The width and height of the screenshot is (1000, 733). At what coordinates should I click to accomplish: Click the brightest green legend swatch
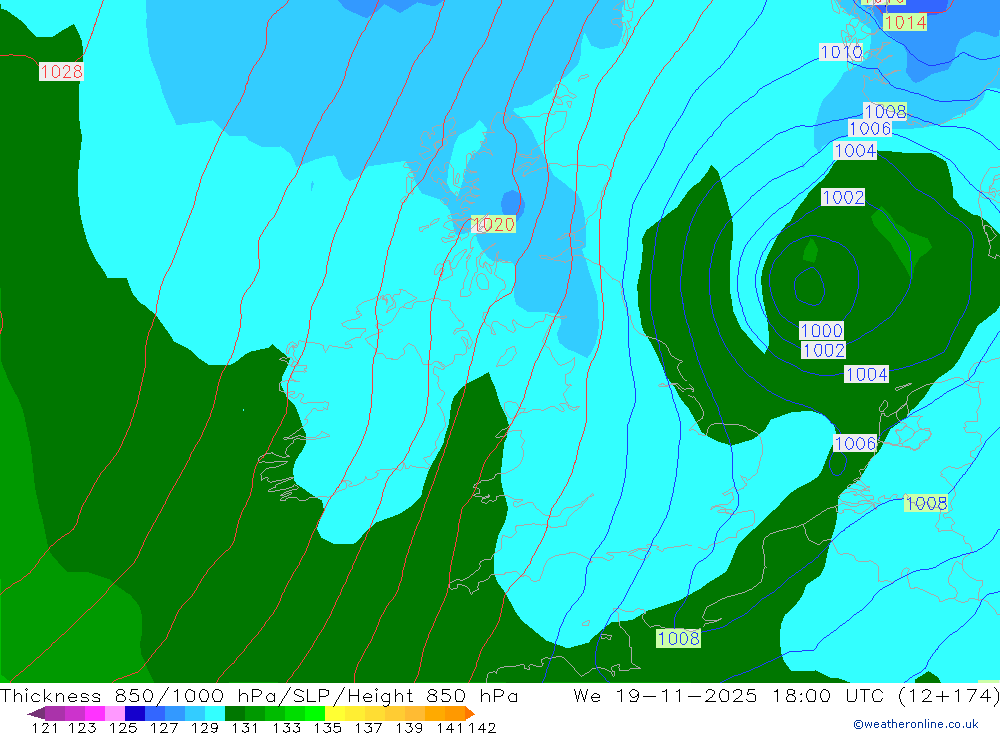pyautogui.click(x=315, y=713)
